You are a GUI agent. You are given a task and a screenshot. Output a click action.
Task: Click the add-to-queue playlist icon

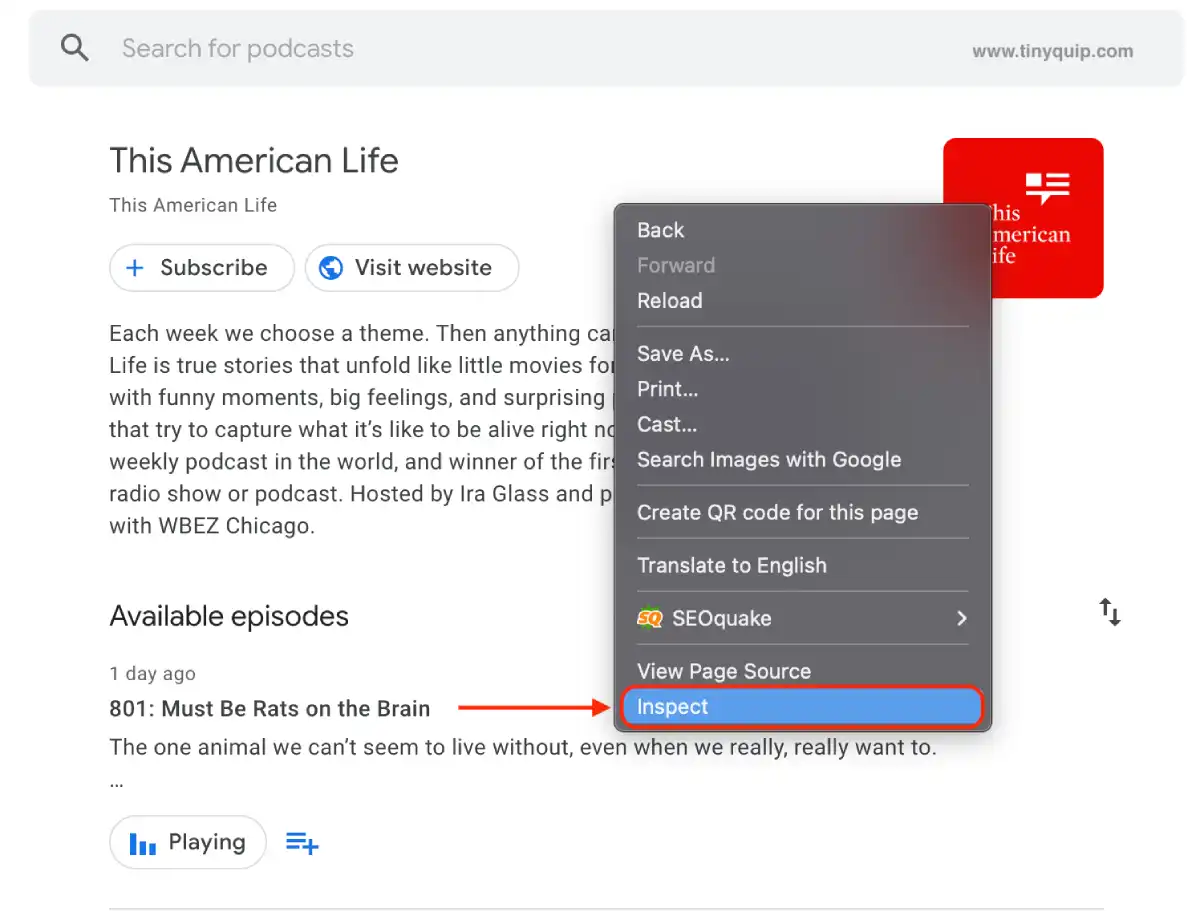[x=302, y=842]
